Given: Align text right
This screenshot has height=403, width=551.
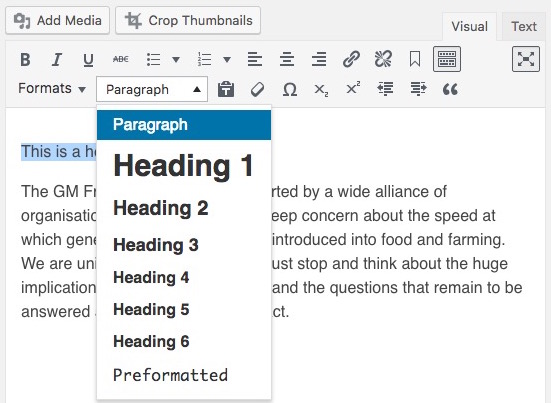Looking at the screenshot, I should click(319, 59).
